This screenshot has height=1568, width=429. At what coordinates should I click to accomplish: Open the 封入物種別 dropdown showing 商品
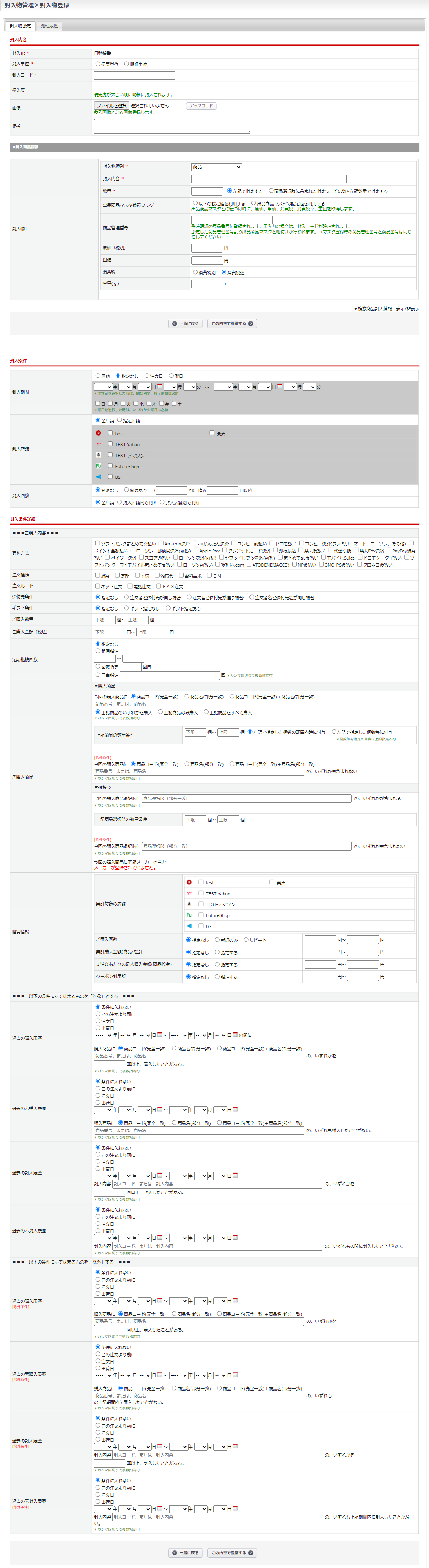tap(216, 167)
